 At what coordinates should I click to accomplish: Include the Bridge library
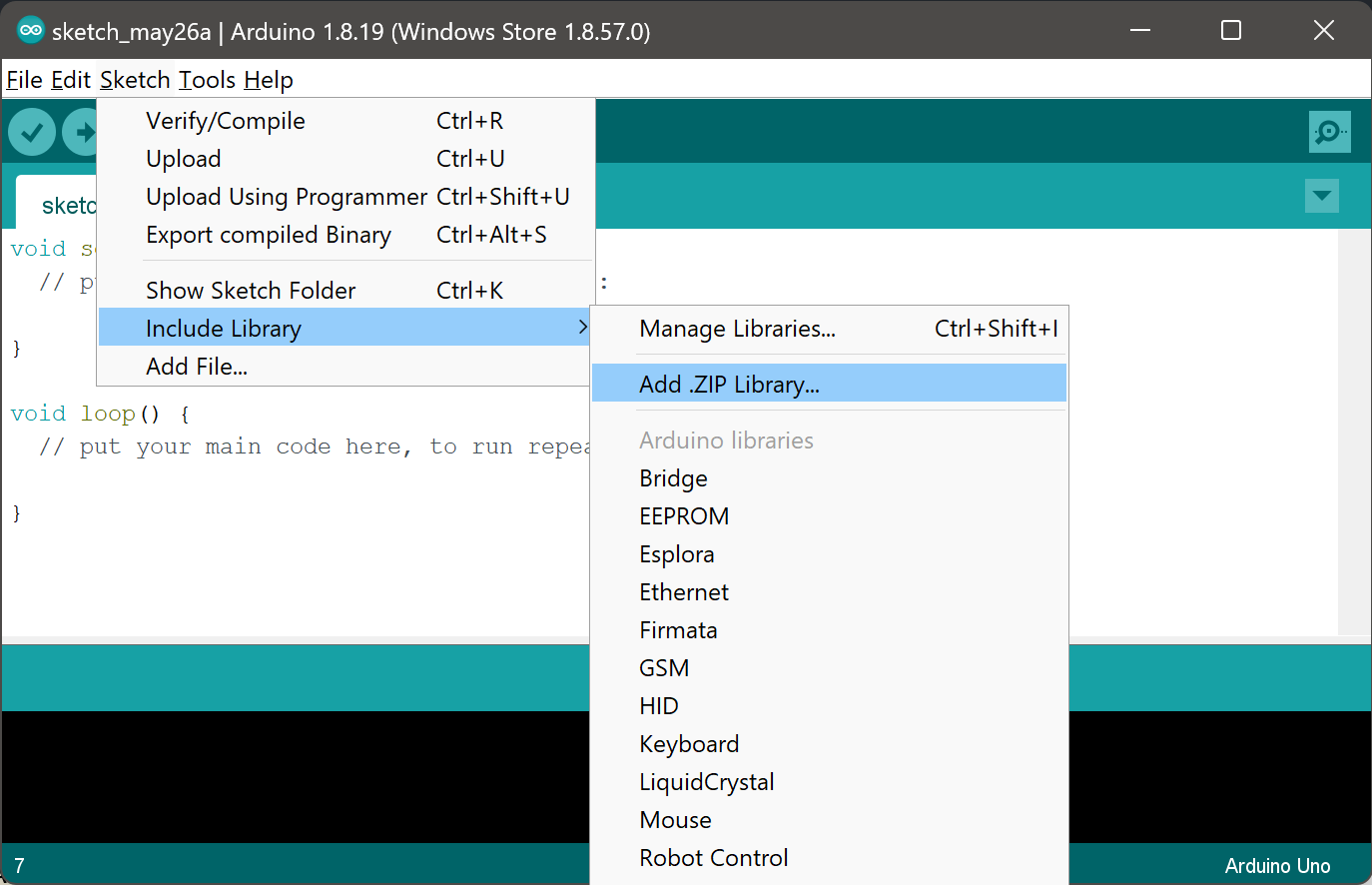coord(829,478)
